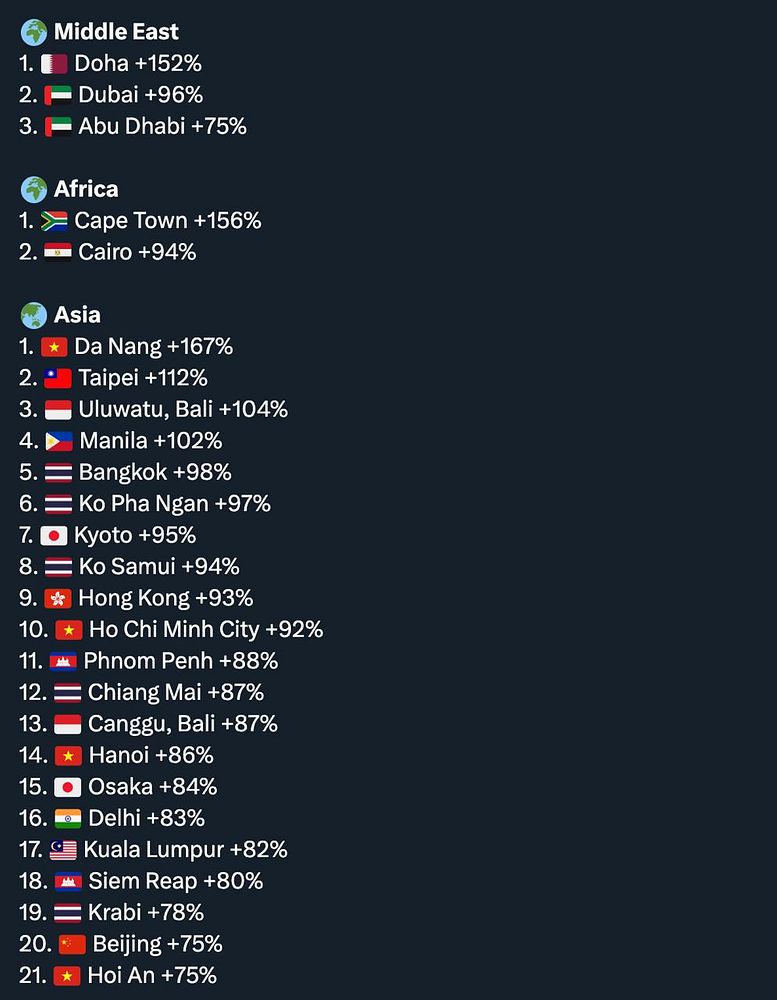
Task: Select the Da Nang +167% text
Action: point(153,347)
